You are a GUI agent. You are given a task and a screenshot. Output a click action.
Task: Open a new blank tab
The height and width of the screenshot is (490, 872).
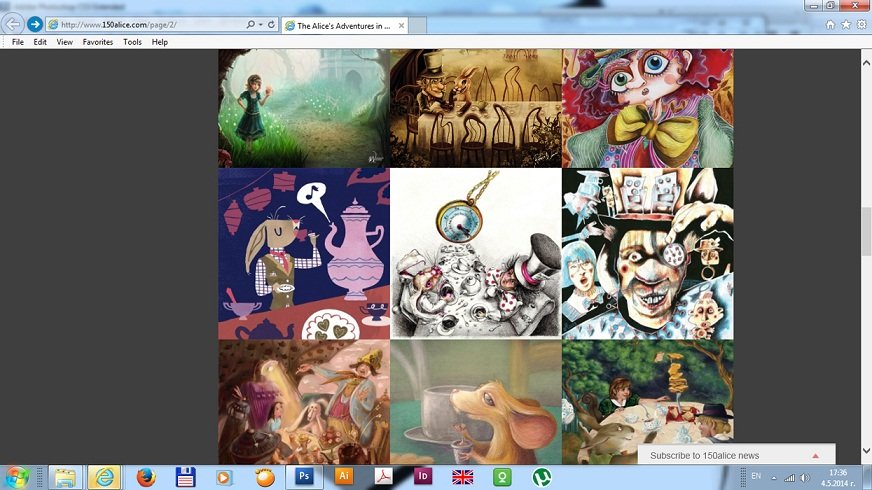click(x=418, y=26)
